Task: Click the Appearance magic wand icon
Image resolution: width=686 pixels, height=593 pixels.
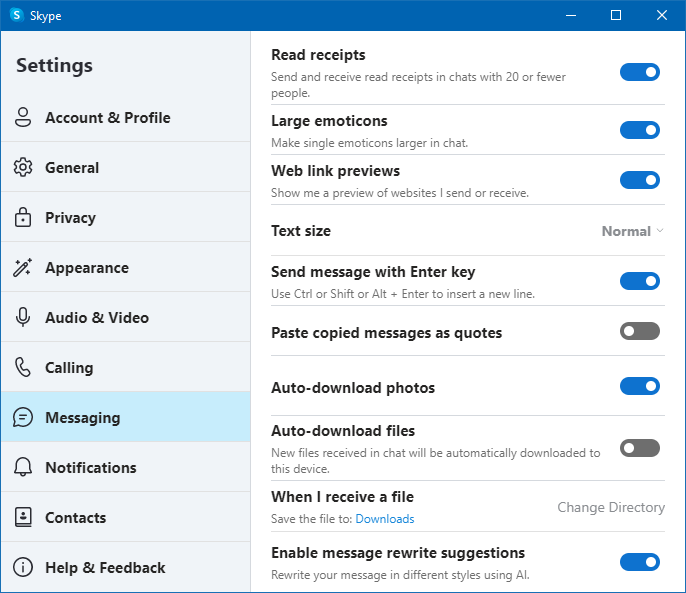Action: pos(23,267)
